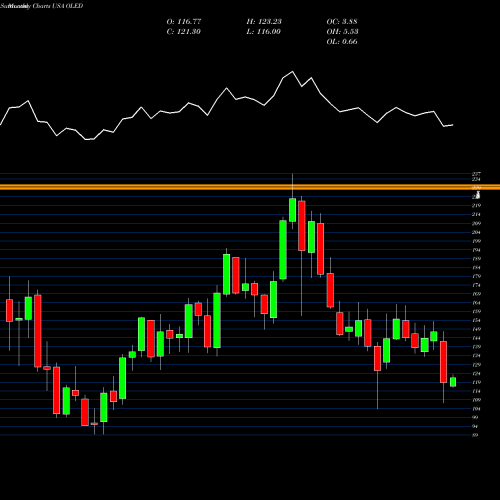The height and width of the screenshot is (500, 500).
Task: Click the 189 price axis label
Action: click(476, 259)
